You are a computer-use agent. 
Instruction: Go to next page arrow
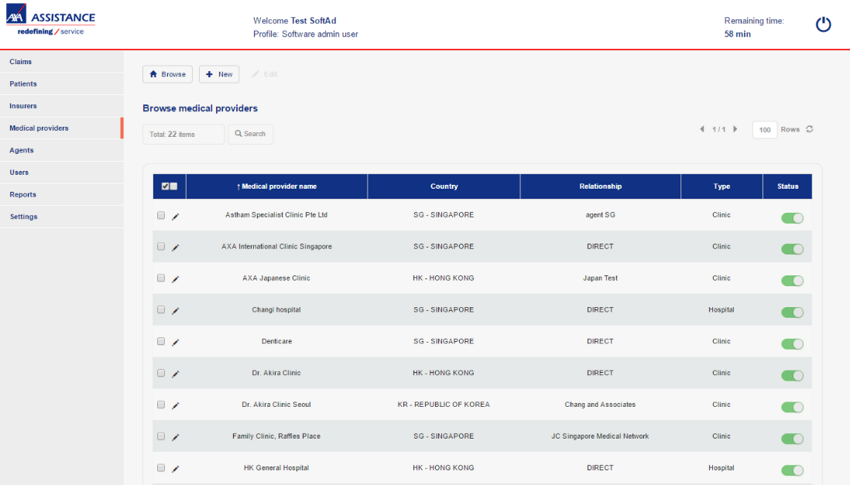pos(735,129)
